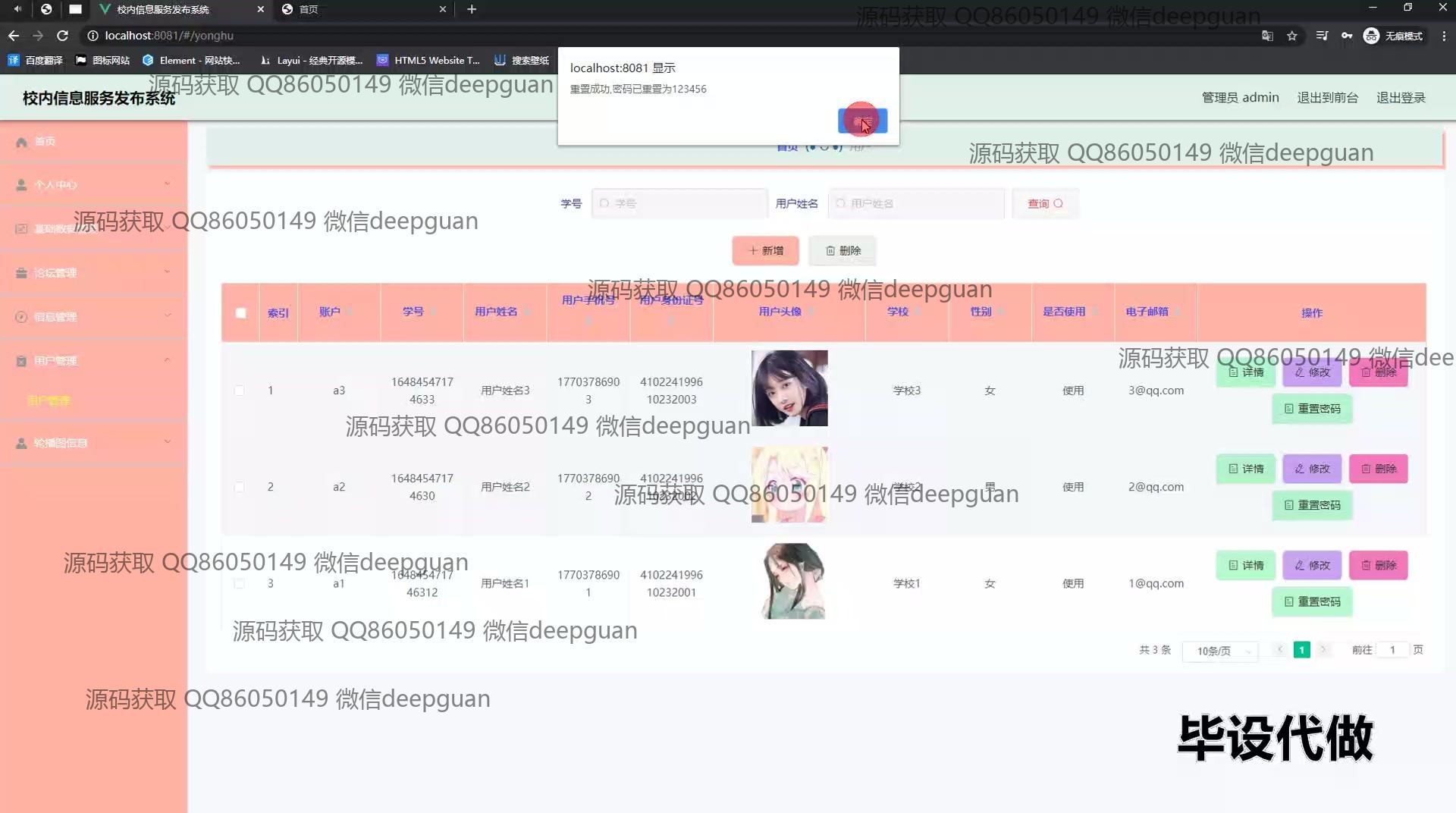The height and width of the screenshot is (813, 1456).
Task: View 详情 for account a3
Action: pos(1246,372)
